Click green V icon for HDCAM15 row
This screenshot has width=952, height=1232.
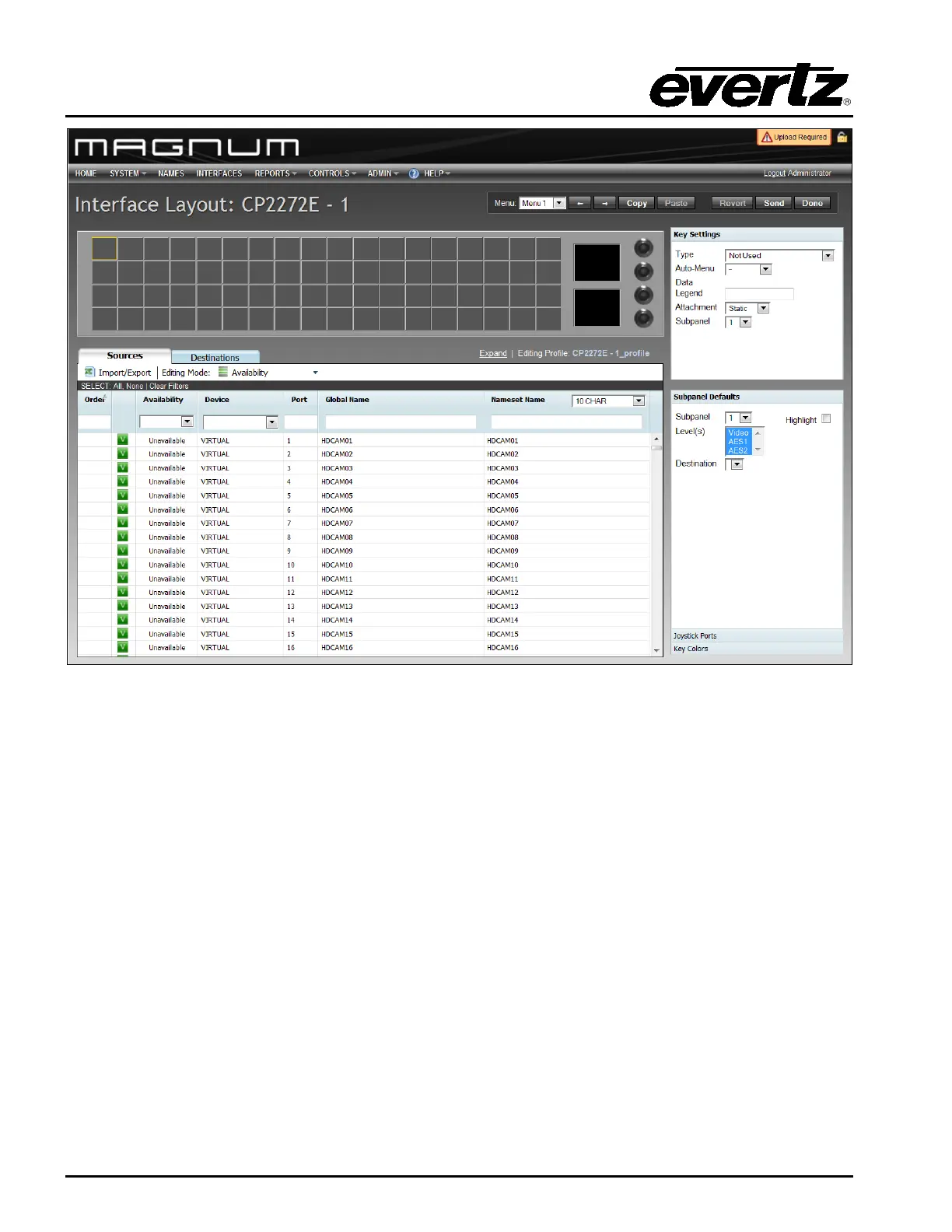123,633
